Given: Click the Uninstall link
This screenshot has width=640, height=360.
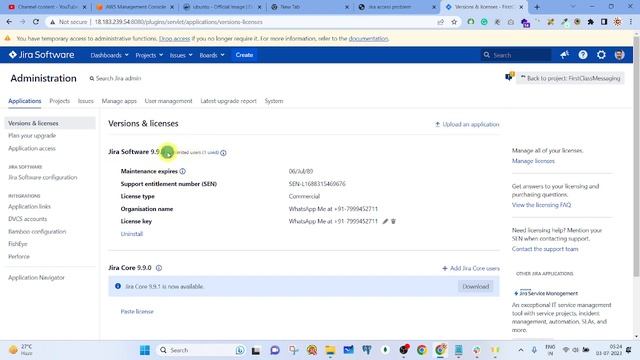Looking at the screenshot, I should point(132,234).
